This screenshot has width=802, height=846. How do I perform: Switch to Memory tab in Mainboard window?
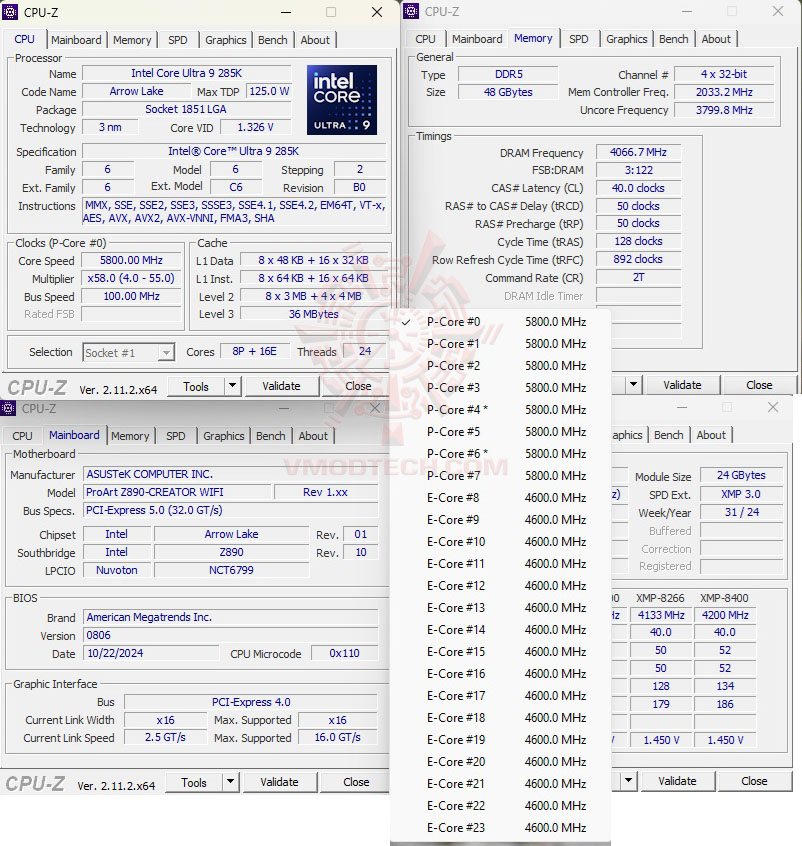(x=130, y=436)
